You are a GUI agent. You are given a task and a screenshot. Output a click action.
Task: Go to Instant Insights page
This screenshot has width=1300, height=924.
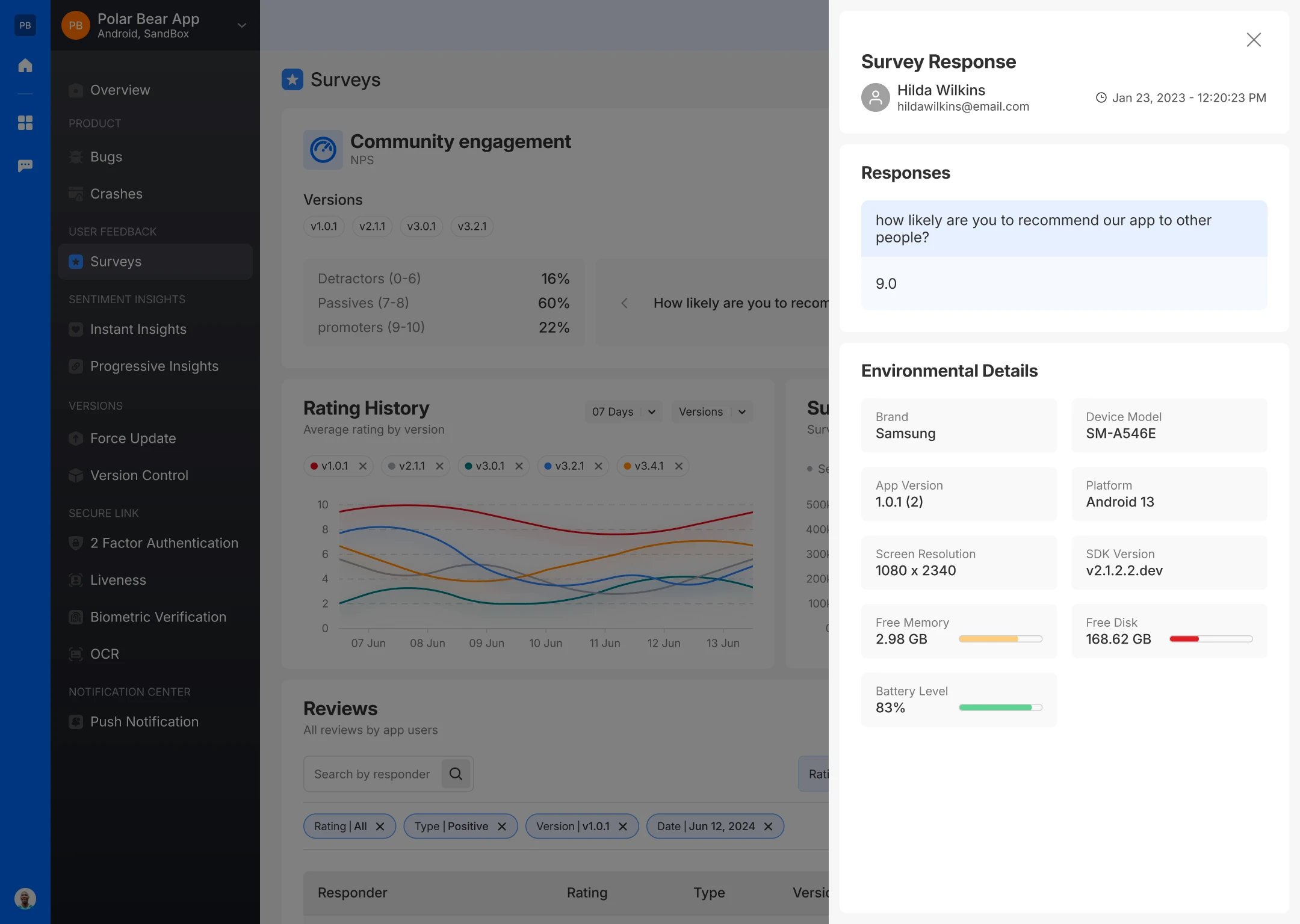pos(138,329)
